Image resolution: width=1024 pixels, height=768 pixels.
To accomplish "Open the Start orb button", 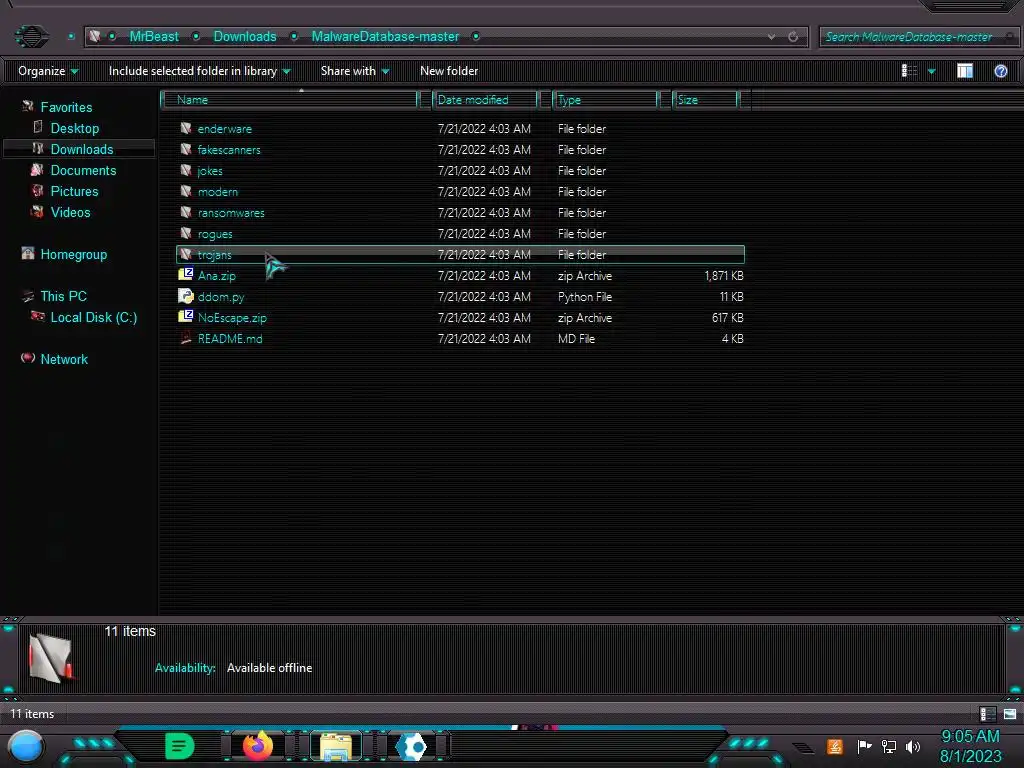I will pyautogui.click(x=26, y=746).
